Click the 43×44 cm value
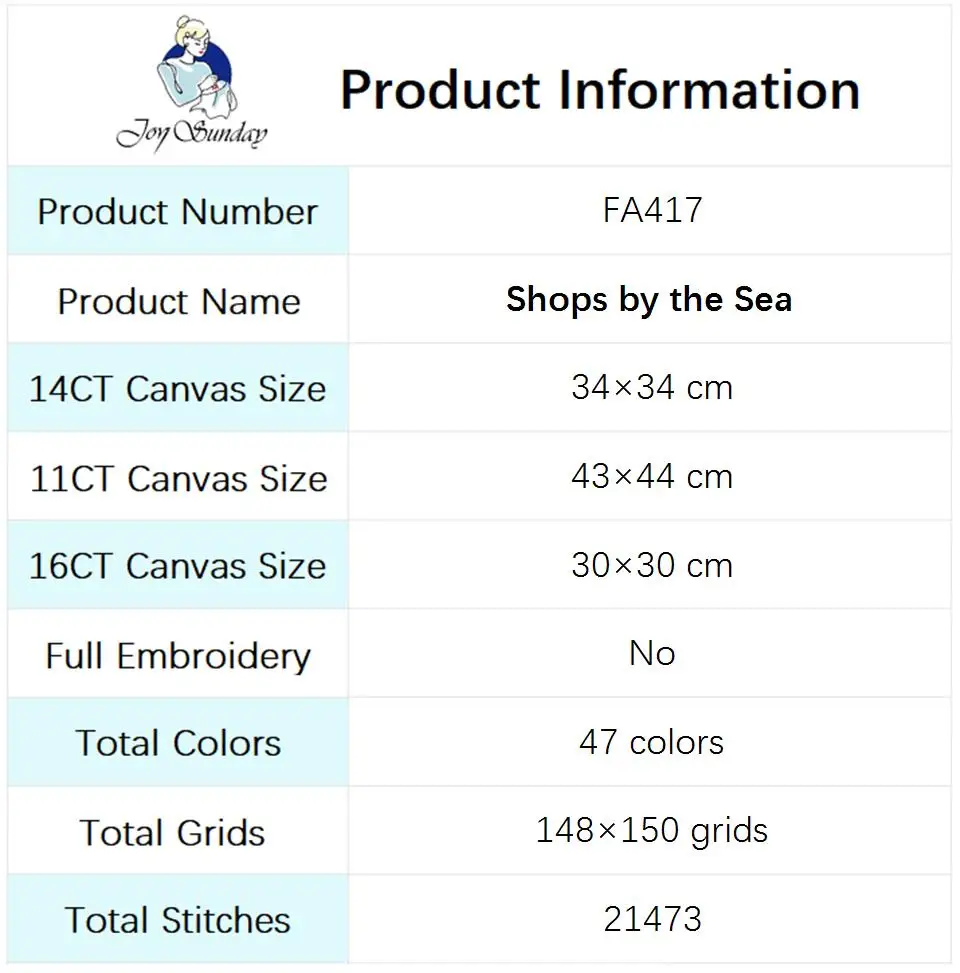The width and height of the screenshot is (960, 973). [x=652, y=477]
